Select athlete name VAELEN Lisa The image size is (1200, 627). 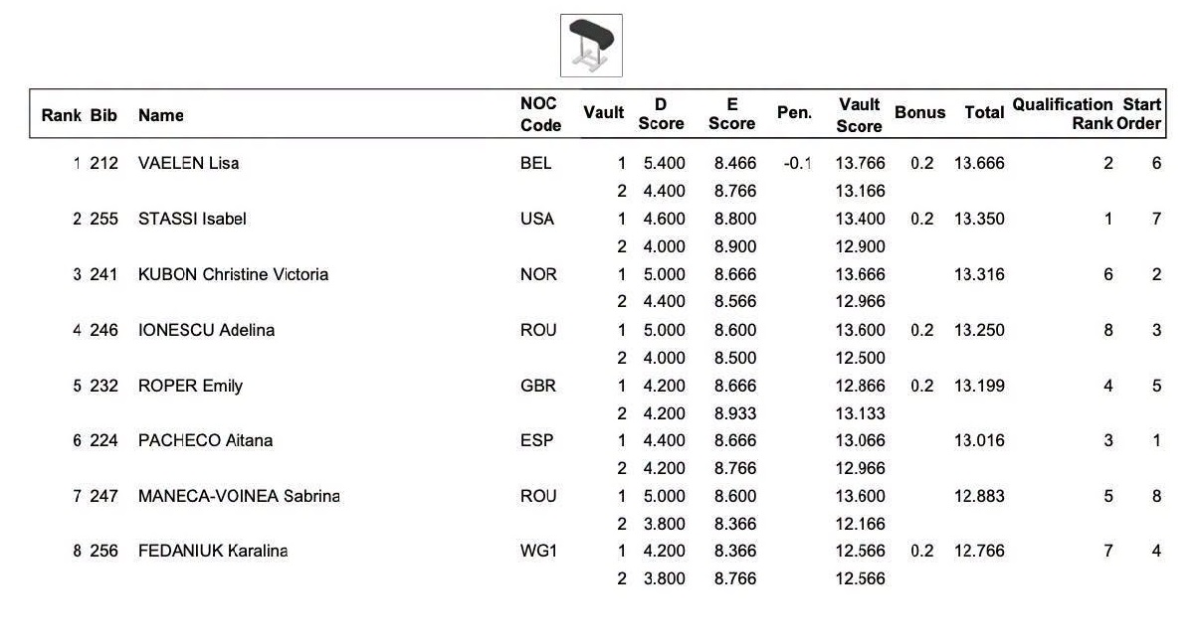(x=188, y=164)
